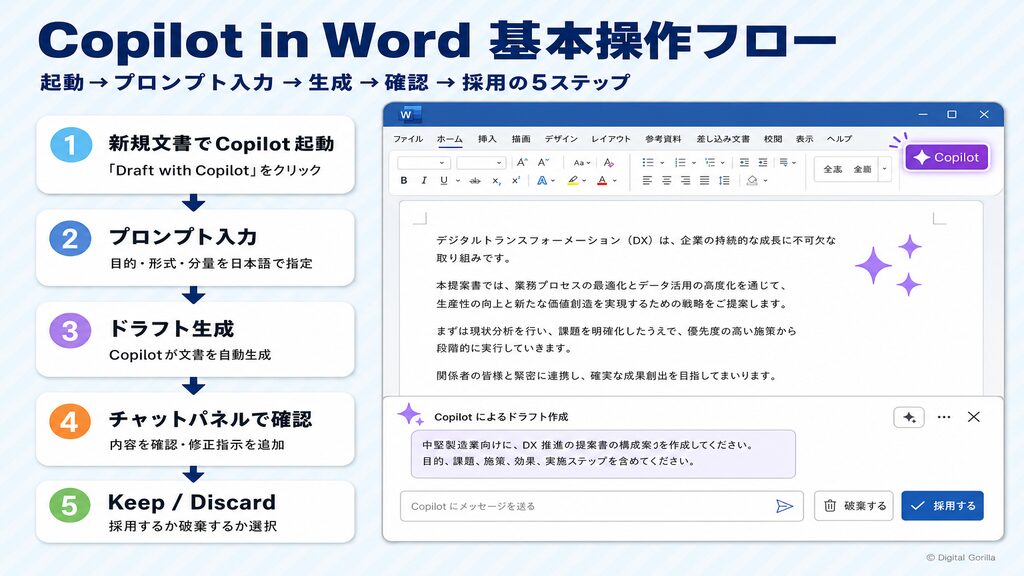Apply paragraph shading with paint bucket

[752, 180]
